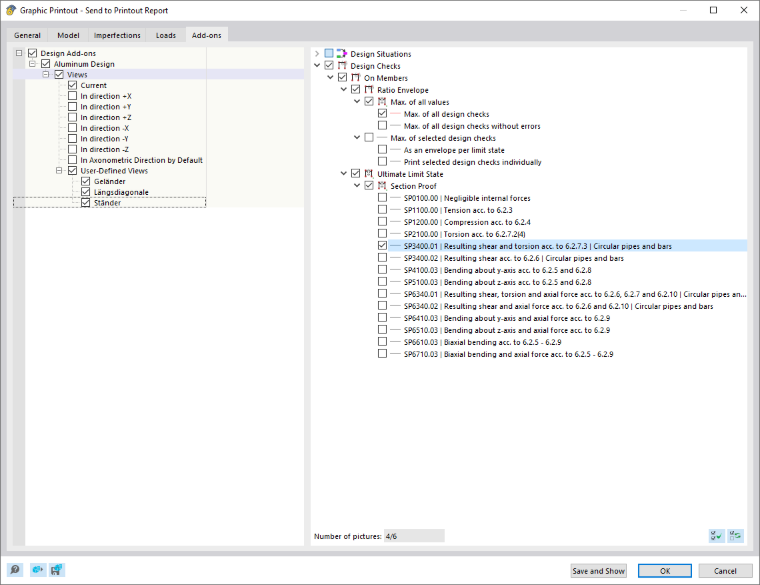Collapse the Max. of all values node
Image resolution: width=760 pixels, height=585 pixels.
click(x=357, y=102)
